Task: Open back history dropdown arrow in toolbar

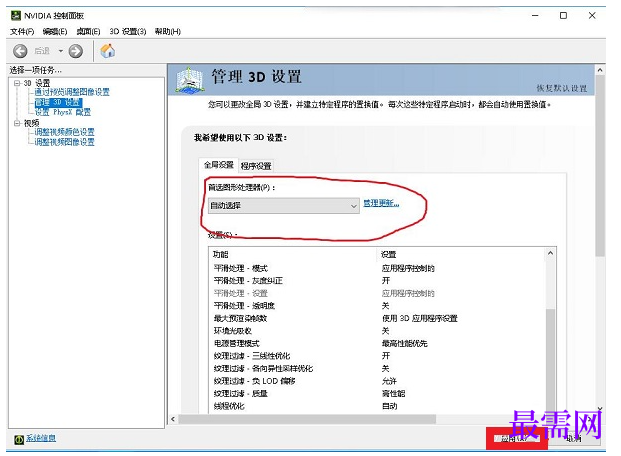Action: tap(61, 51)
